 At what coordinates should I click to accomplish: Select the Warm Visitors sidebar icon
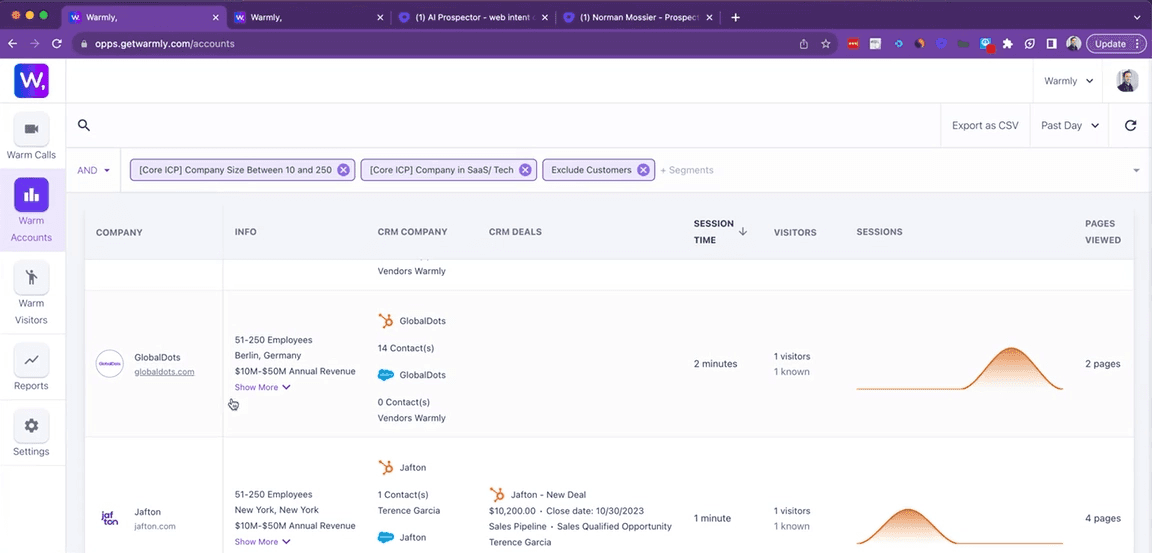tap(32, 278)
